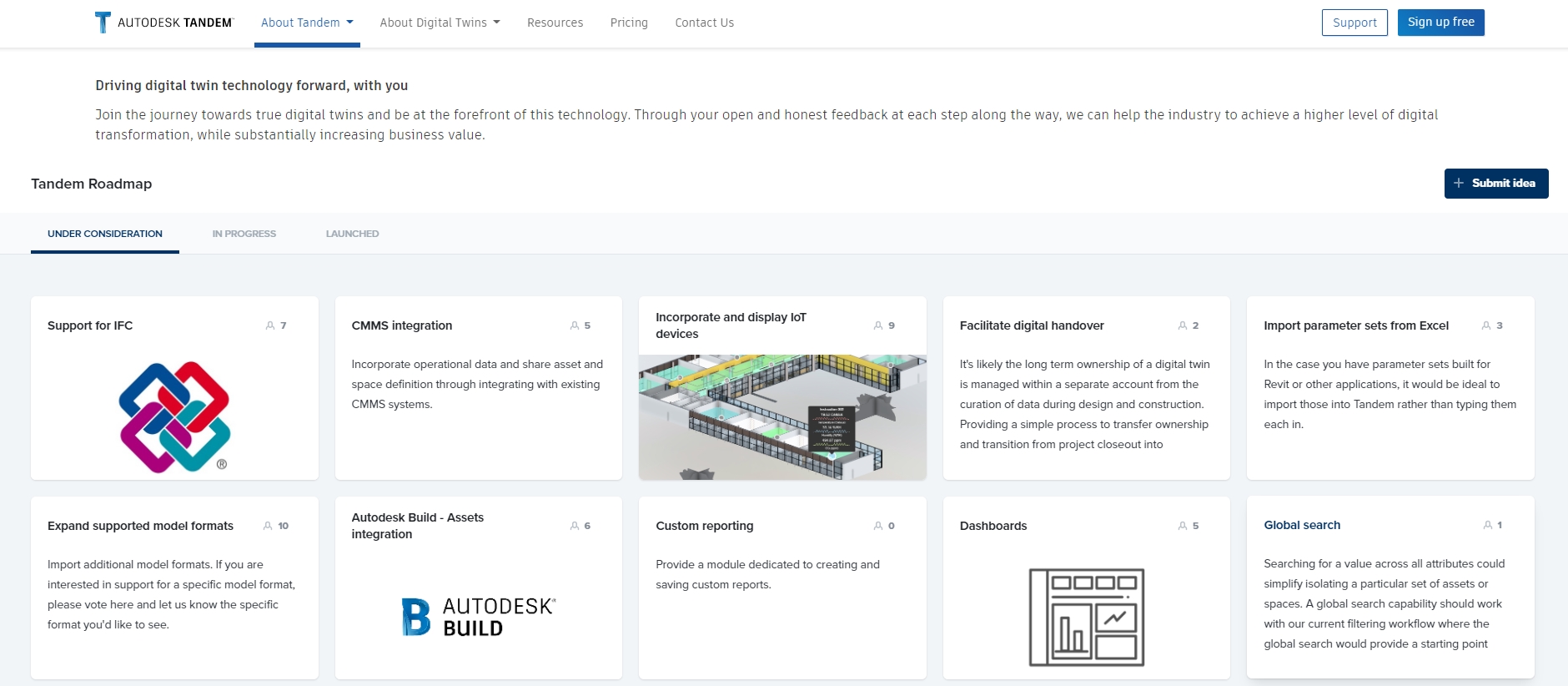
Task: Click vote icon on Facilitate digital handover card
Action: (x=1183, y=325)
